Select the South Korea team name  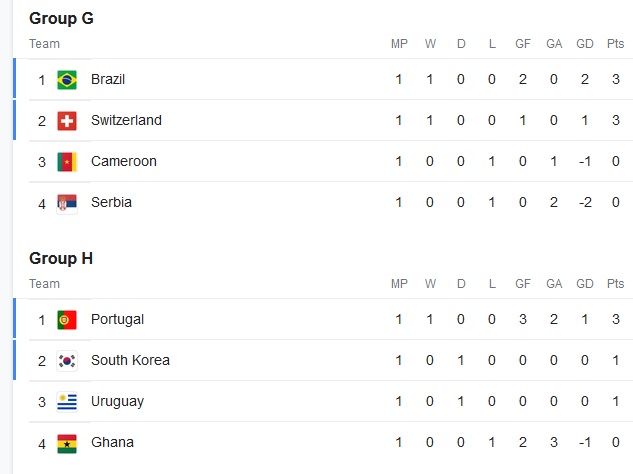pos(130,360)
